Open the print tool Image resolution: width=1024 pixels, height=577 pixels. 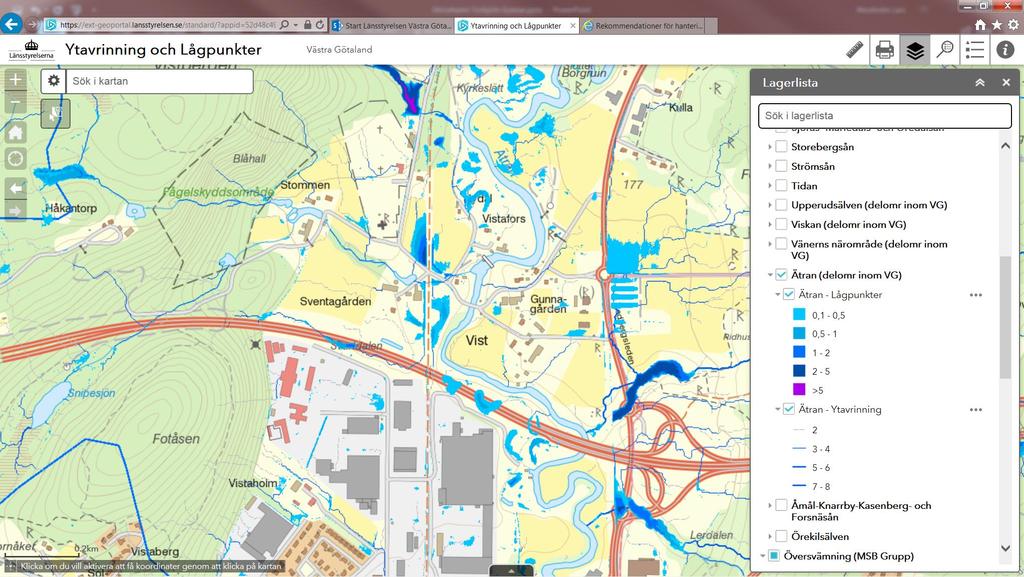[884, 50]
